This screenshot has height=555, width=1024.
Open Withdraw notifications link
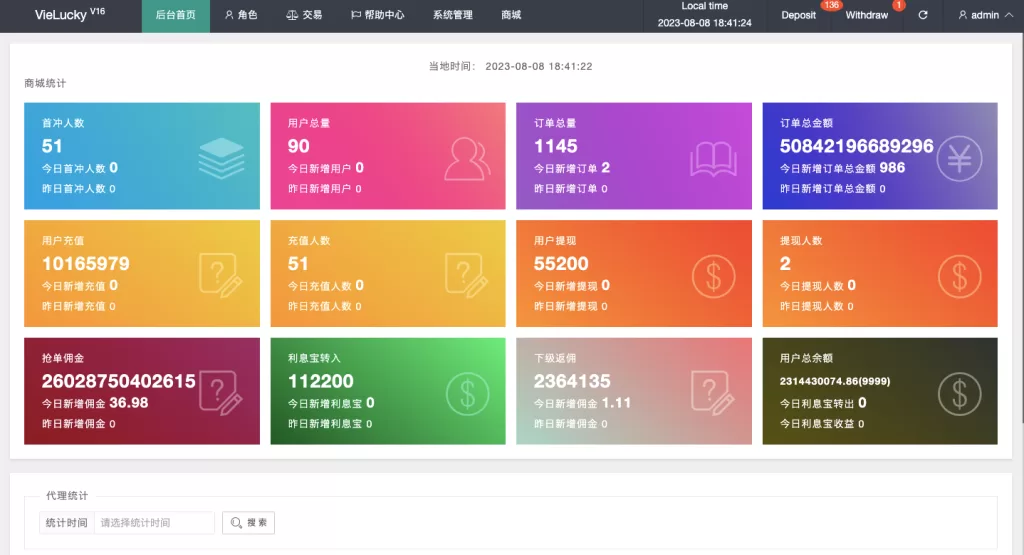point(866,16)
